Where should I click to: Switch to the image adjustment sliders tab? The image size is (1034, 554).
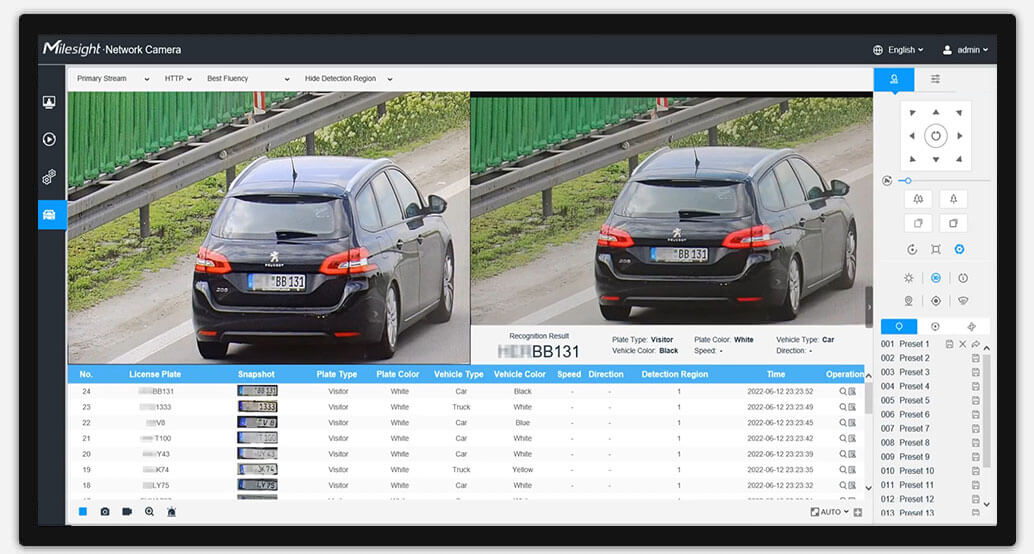tap(935, 78)
